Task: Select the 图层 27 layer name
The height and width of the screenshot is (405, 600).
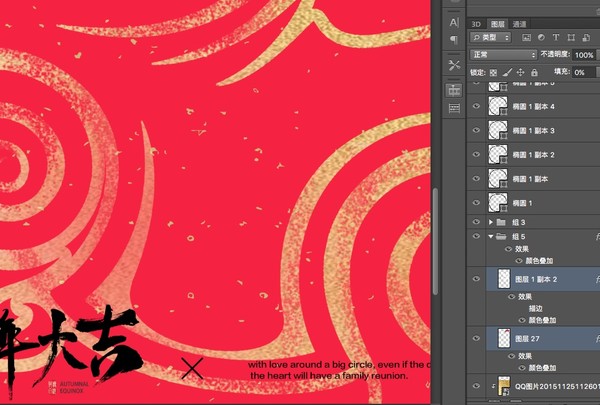Action: (x=527, y=339)
